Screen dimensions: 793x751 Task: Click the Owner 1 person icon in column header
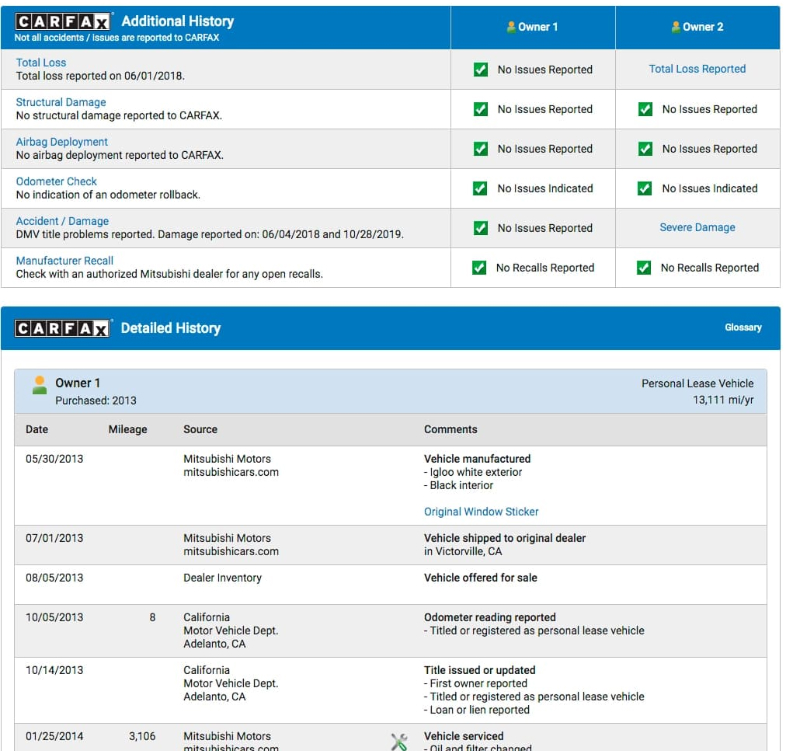point(511,27)
